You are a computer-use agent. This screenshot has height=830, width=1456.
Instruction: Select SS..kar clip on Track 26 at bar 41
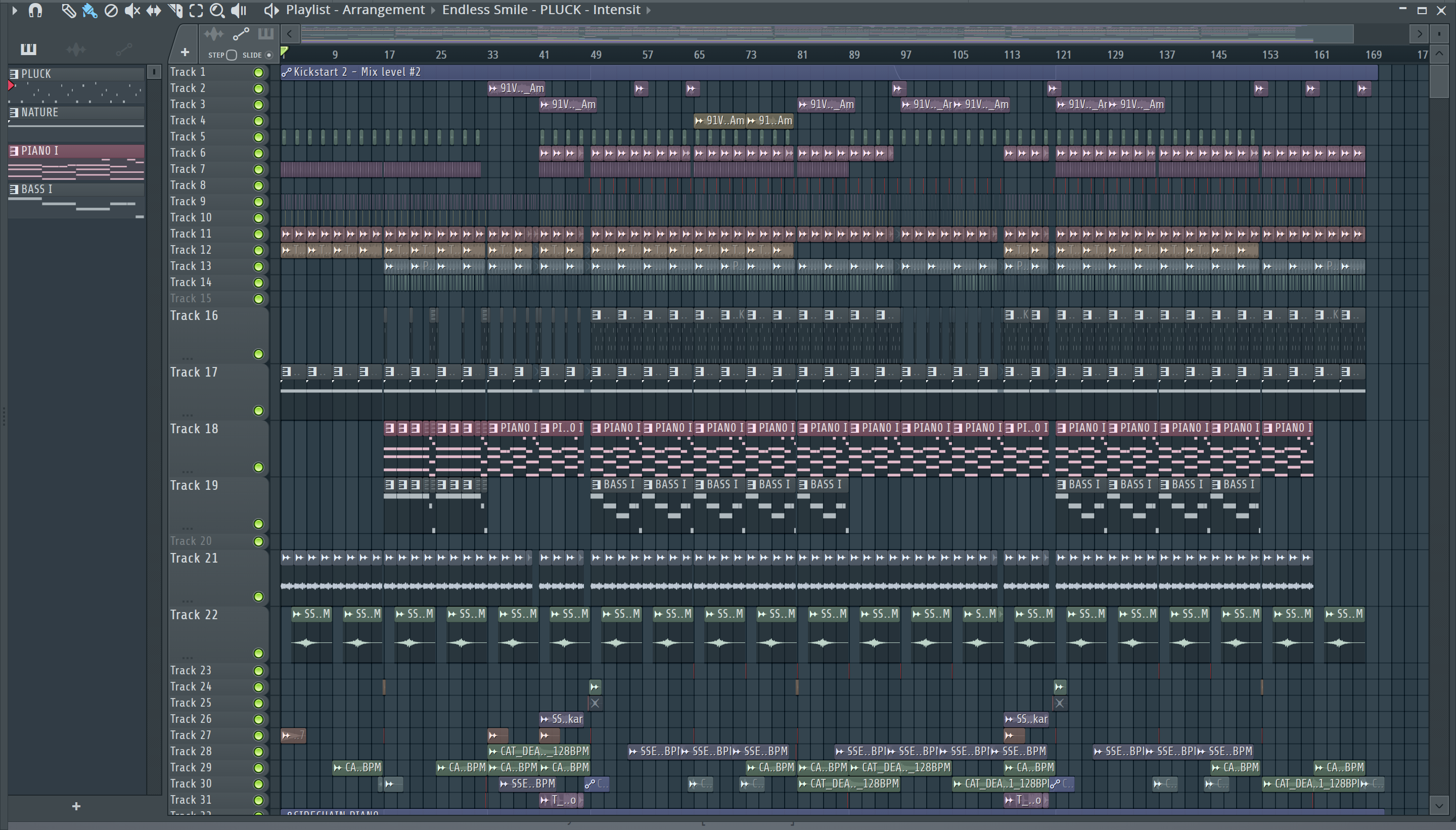[562, 719]
